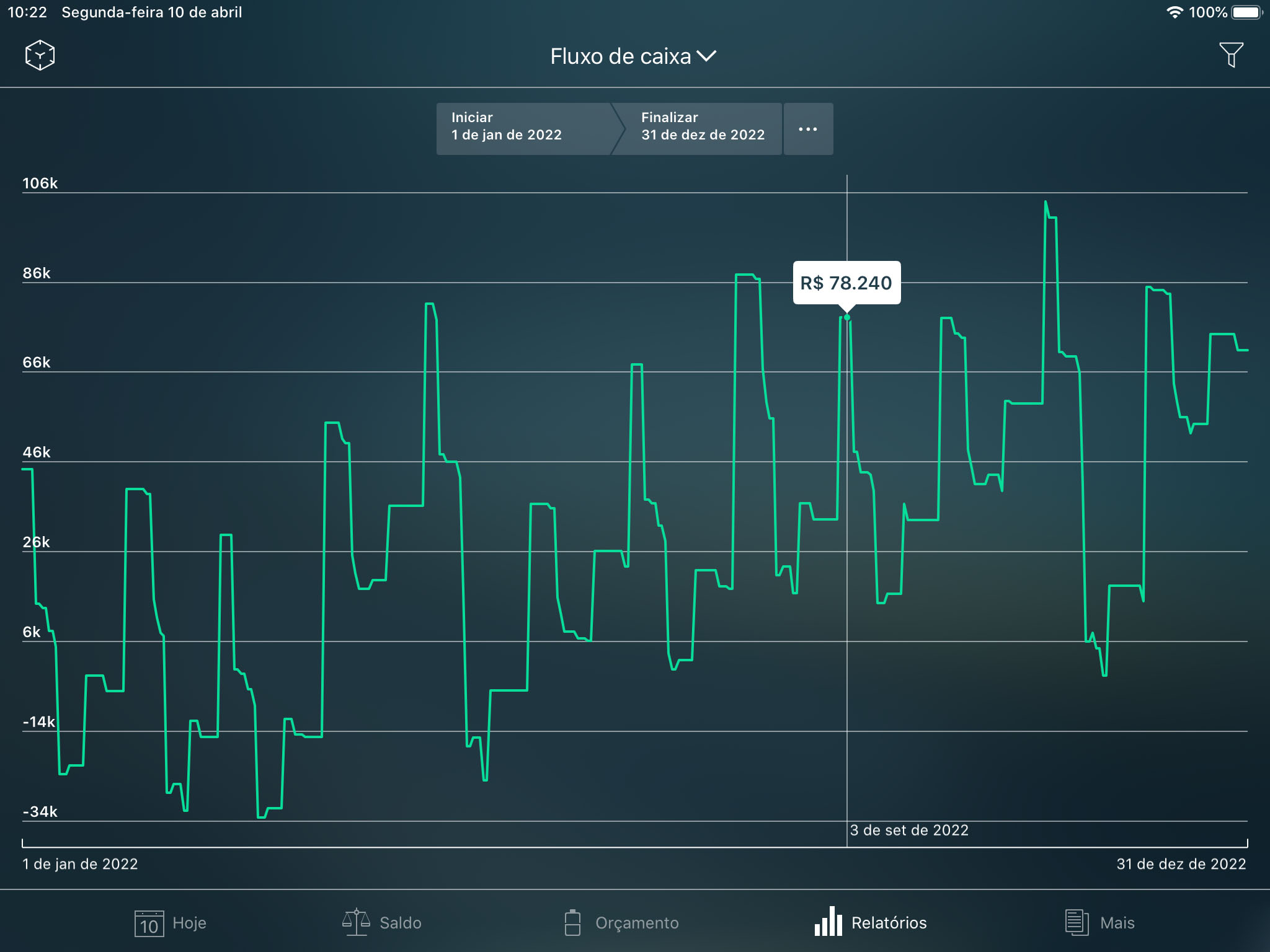Expand the Fluxo de caixa report dropdown
The height and width of the screenshot is (952, 1270).
(633, 56)
